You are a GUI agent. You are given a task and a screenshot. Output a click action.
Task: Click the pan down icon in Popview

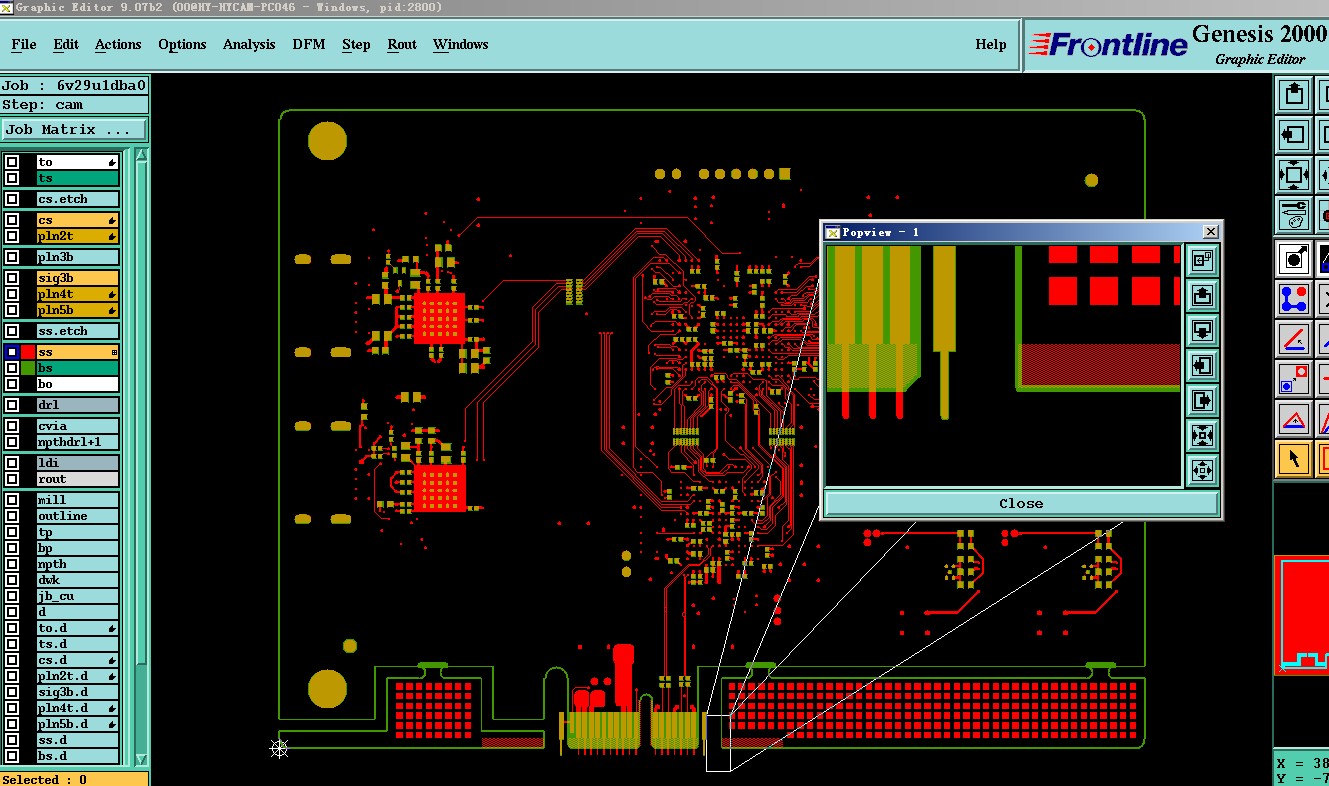pyautogui.click(x=1202, y=330)
